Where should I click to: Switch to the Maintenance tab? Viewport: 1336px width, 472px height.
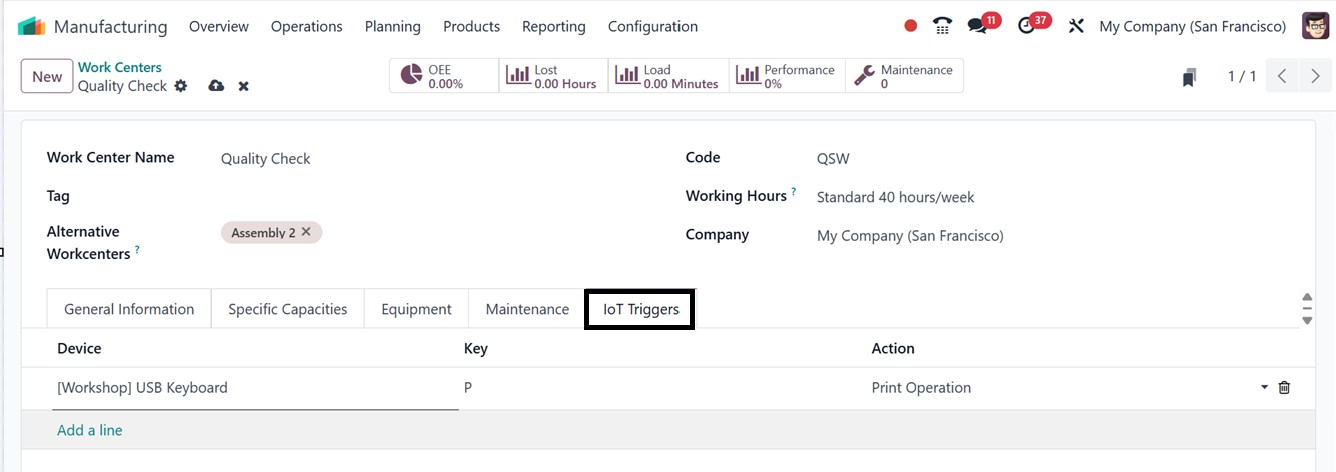(527, 309)
